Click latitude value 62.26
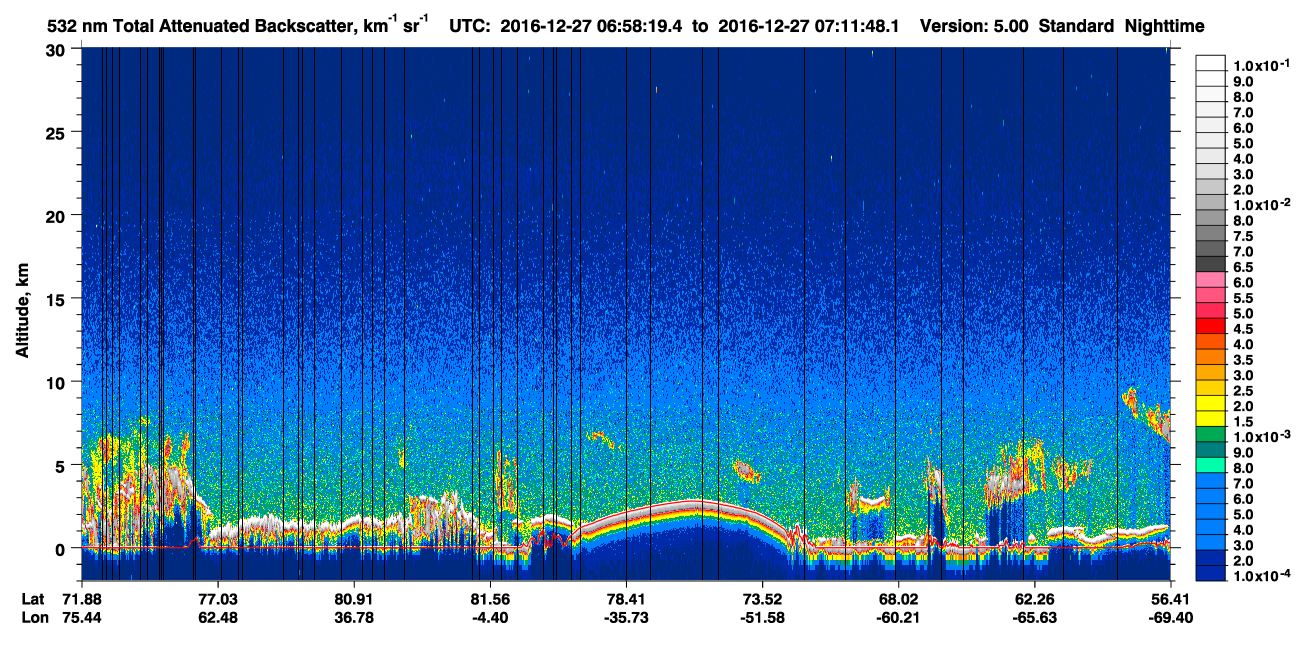The height and width of the screenshot is (667, 1300). pos(1033,598)
